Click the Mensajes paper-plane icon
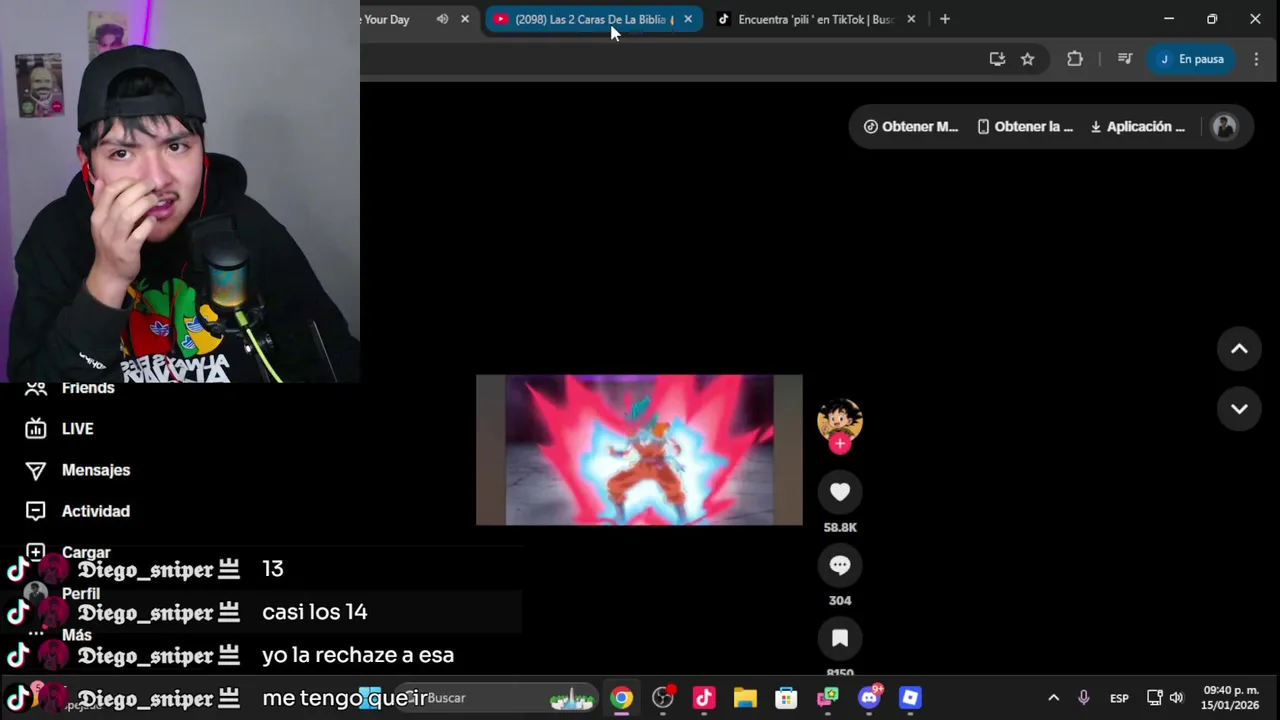 pyautogui.click(x=36, y=470)
